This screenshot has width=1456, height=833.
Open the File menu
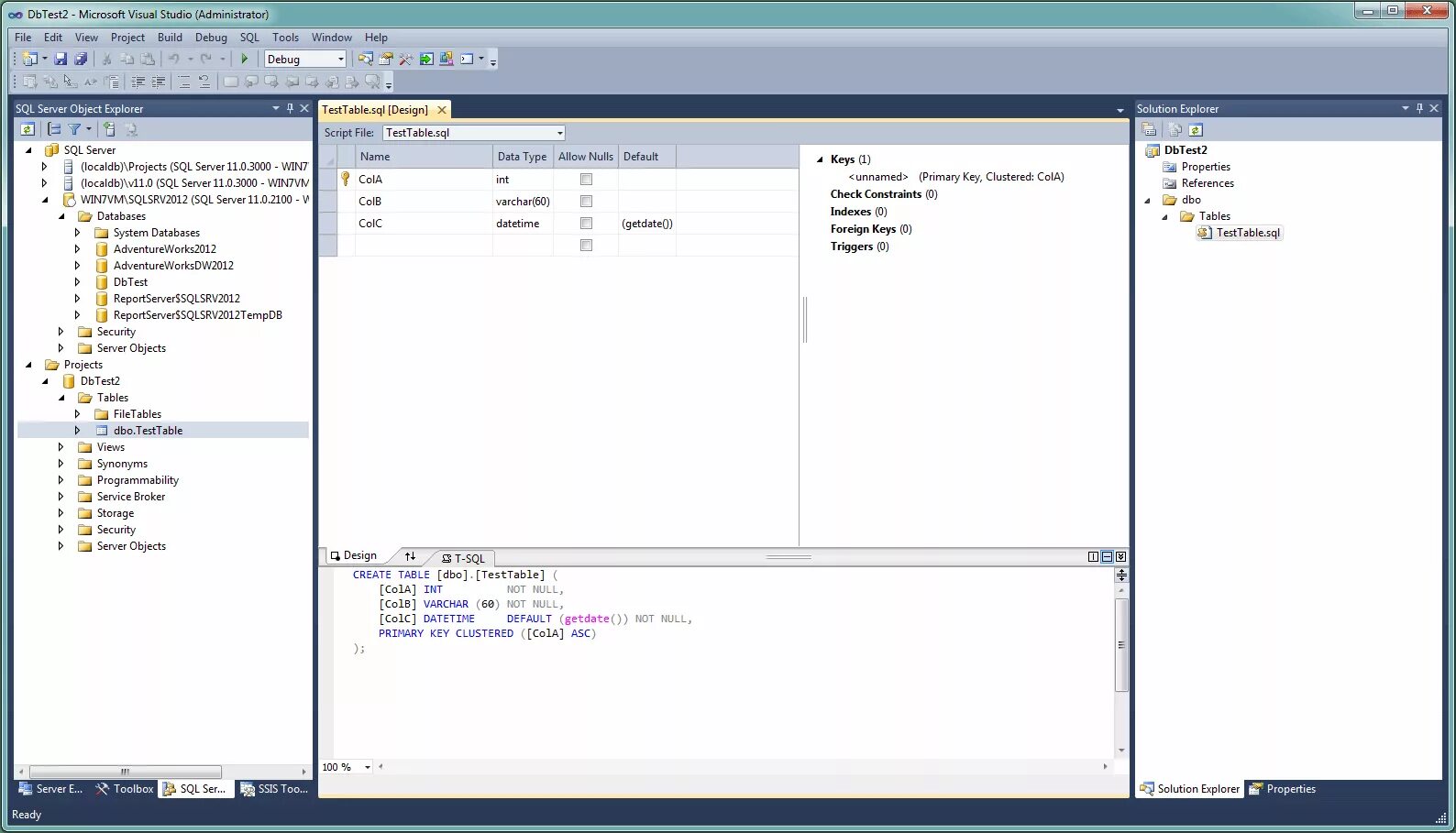[23, 38]
